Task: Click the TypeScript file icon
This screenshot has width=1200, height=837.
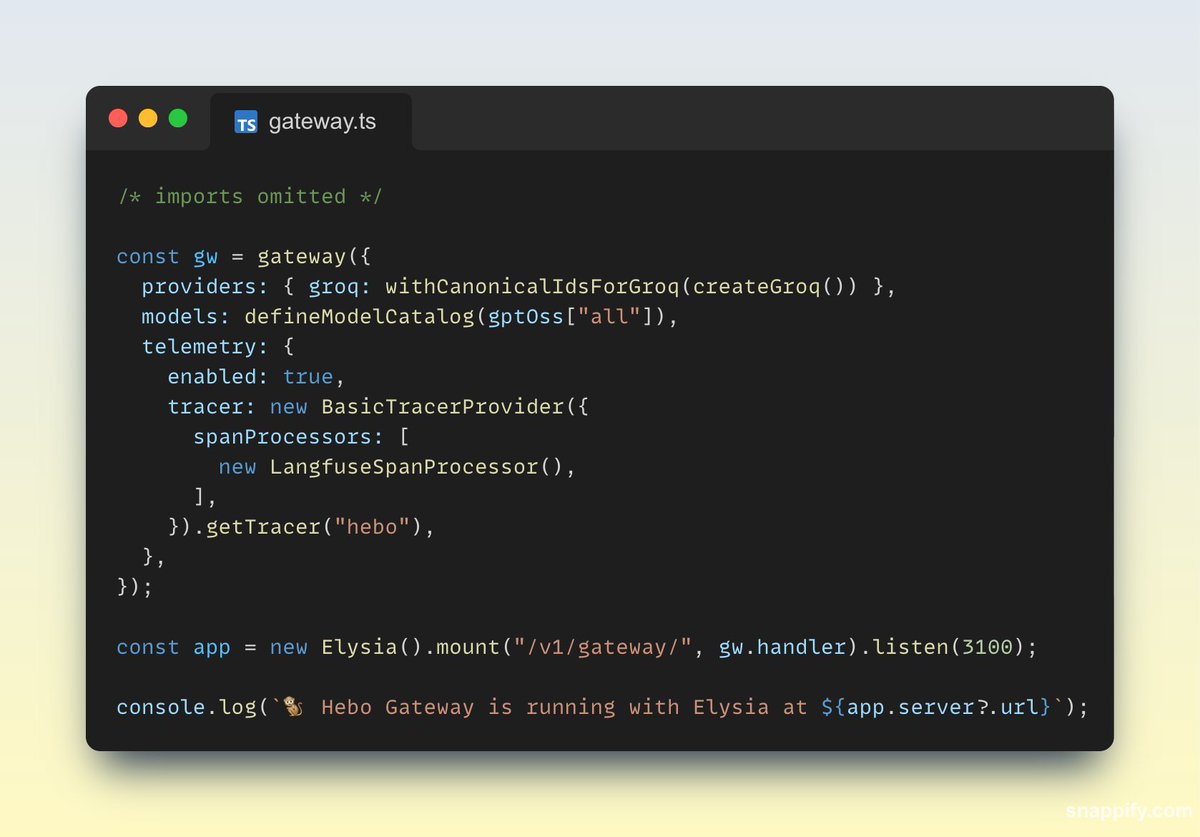Action: pyautogui.click(x=246, y=122)
